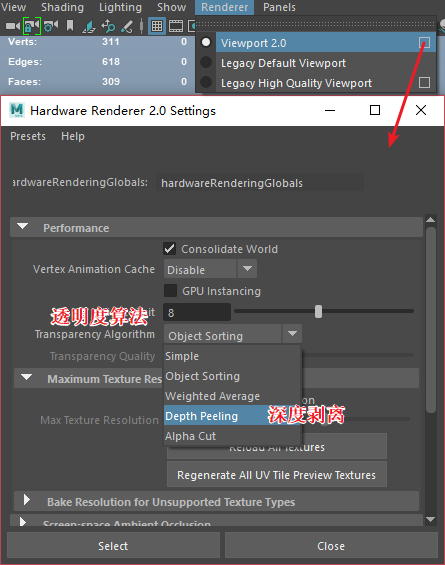
Task: Click the light limit value field showing 8
Action: click(x=197, y=312)
